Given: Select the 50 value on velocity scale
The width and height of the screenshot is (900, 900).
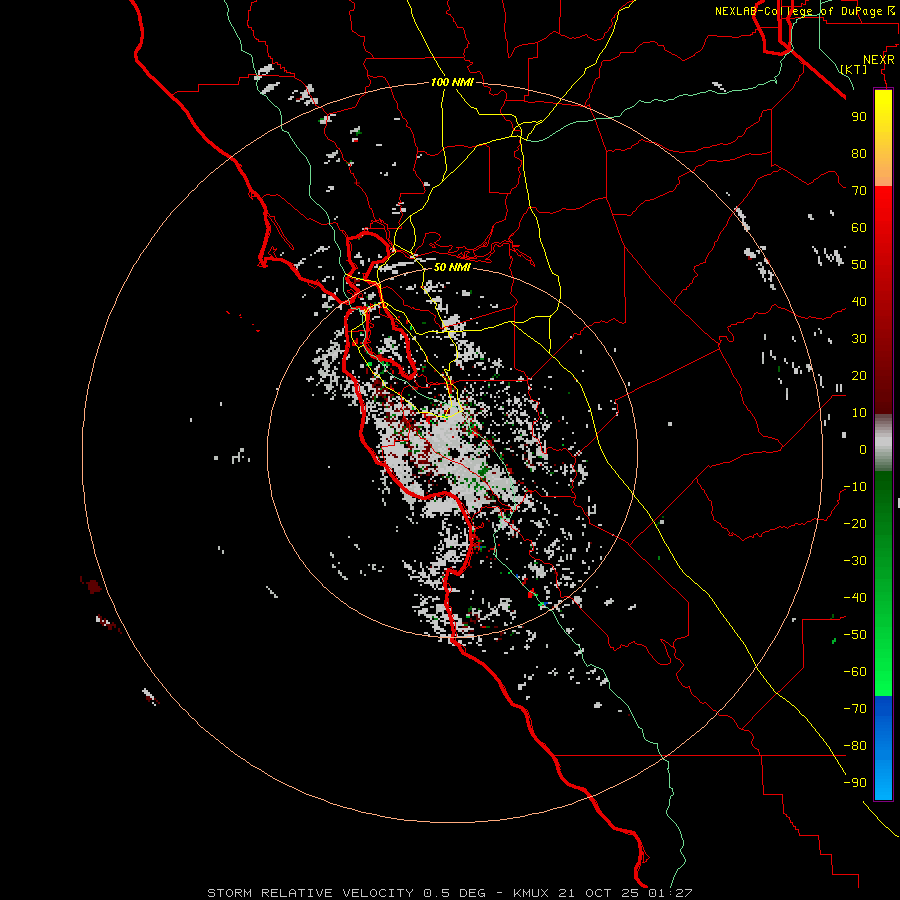Looking at the screenshot, I should [859, 265].
